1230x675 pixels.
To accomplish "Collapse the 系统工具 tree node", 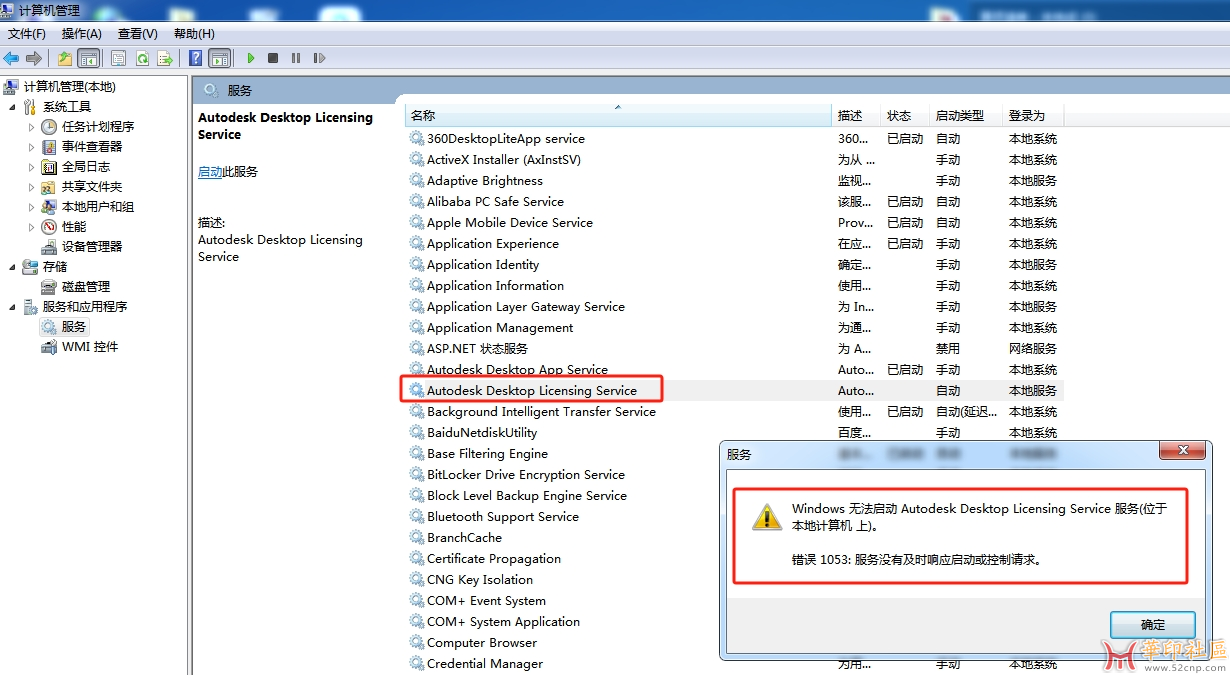I will pyautogui.click(x=12, y=107).
